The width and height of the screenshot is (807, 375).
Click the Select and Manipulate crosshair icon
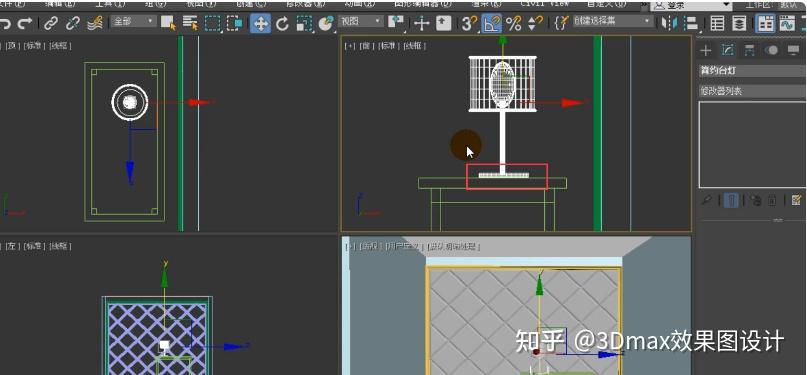pyautogui.click(x=422, y=23)
